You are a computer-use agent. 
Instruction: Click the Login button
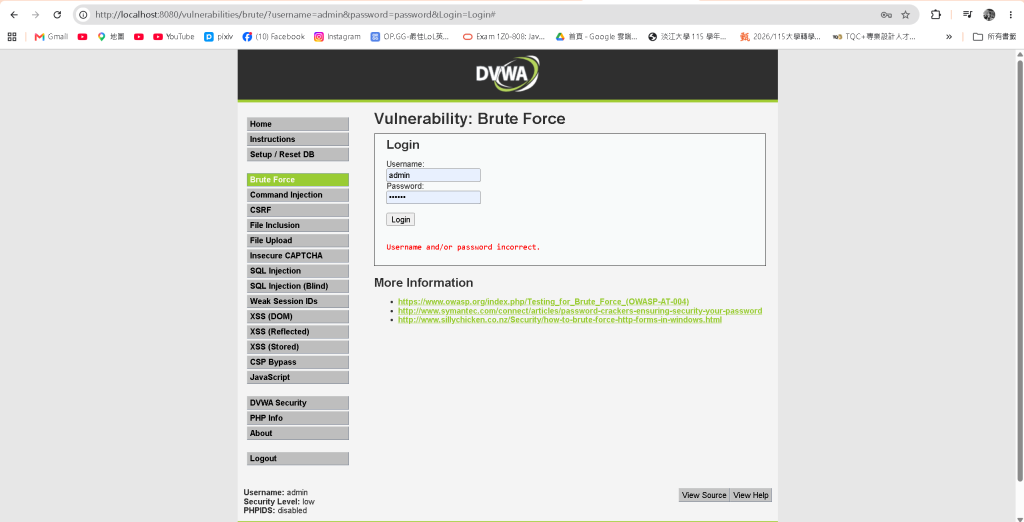tap(400, 220)
